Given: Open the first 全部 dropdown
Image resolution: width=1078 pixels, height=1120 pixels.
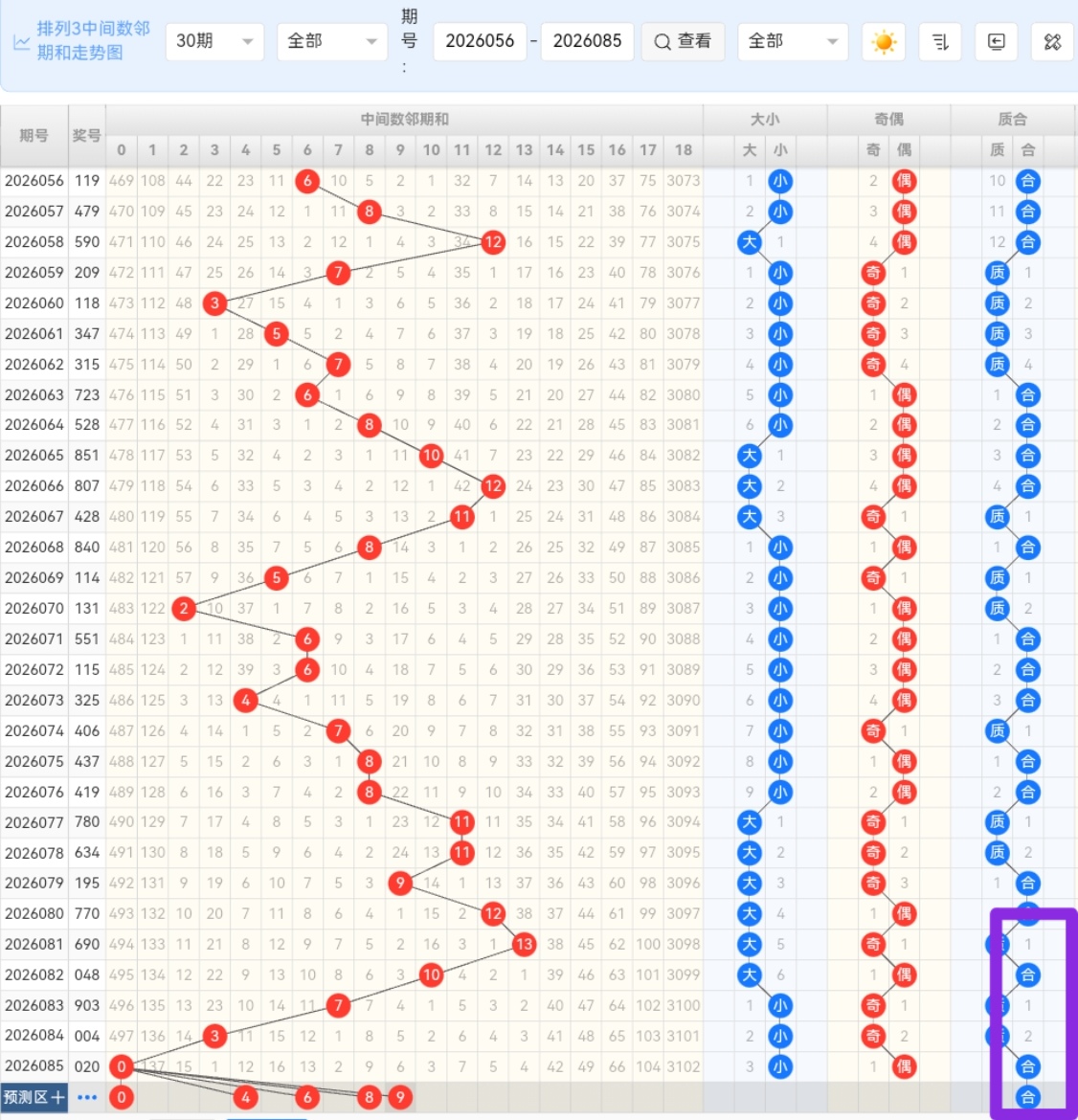Looking at the screenshot, I should click(x=332, y=41).
